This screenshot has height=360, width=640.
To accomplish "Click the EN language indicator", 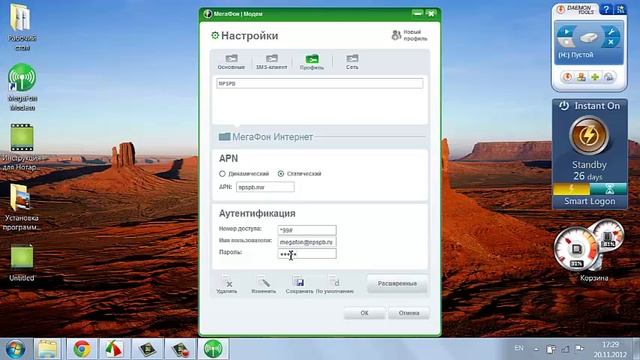I will click(519, 348).
